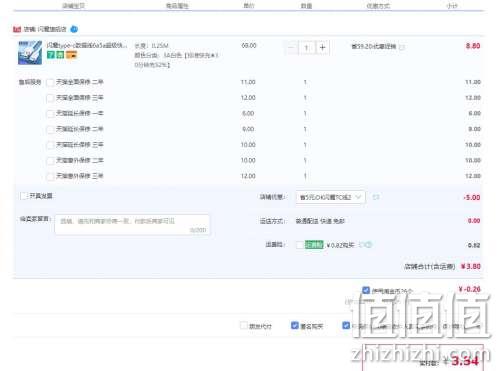This screenshot has height=371, width=500.
Task: Click the help icon beside shipping insurance price
Action: click(x=366, y=245)
